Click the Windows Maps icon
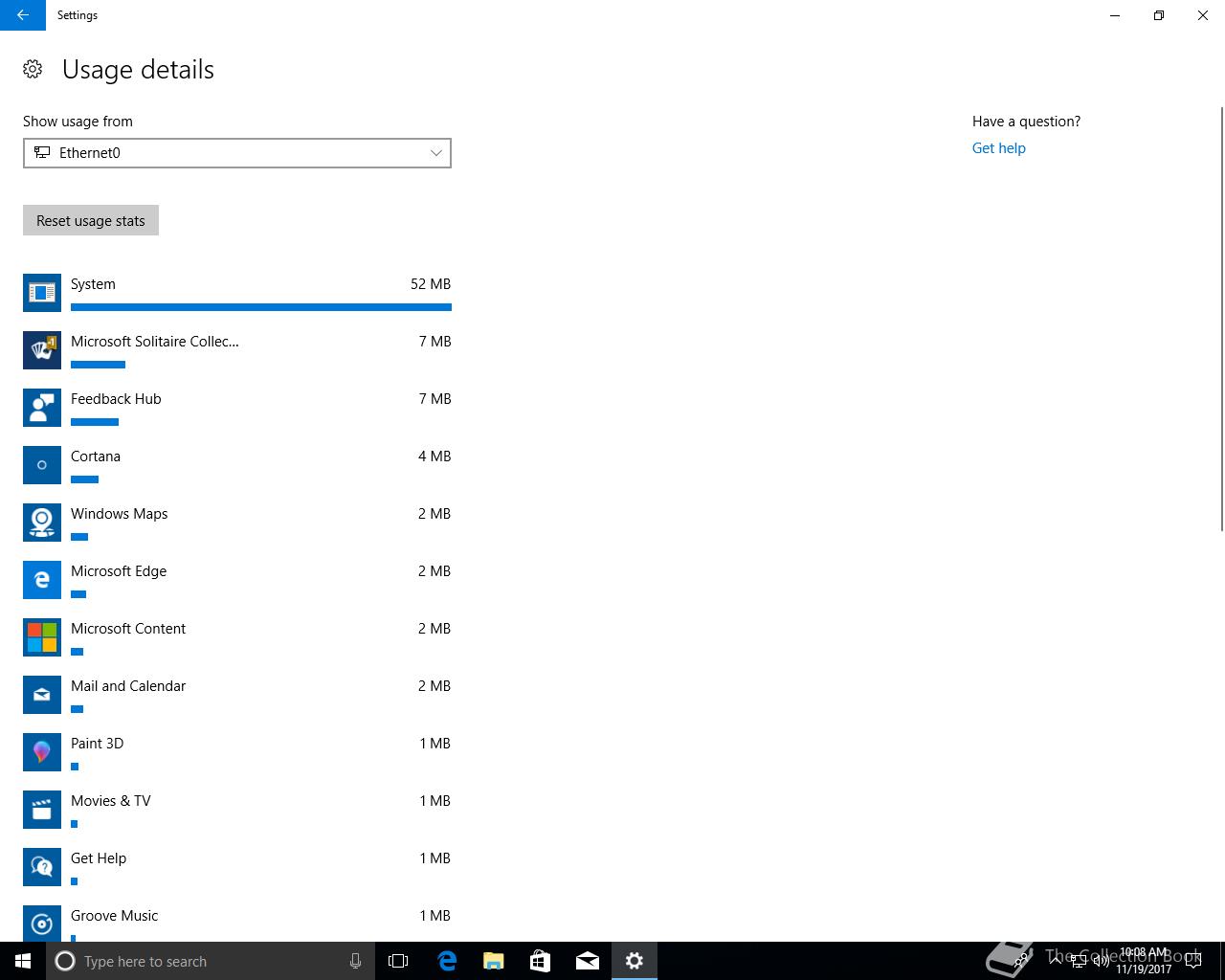This screenshot has width=1225, height=980. [42, 523]
